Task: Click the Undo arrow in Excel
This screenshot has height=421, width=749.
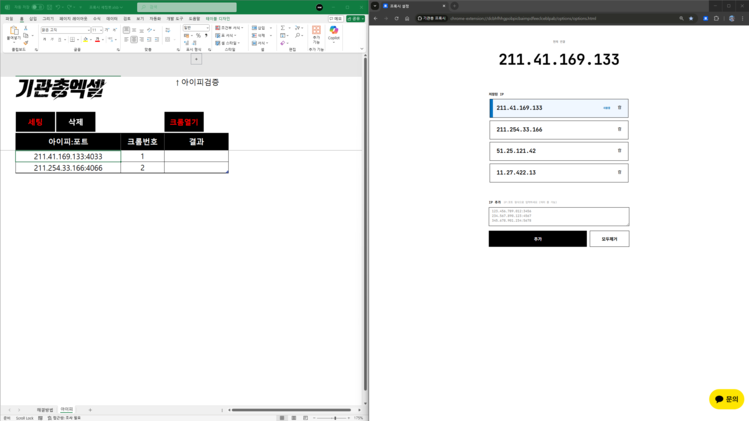Action: tap(58, 7)
